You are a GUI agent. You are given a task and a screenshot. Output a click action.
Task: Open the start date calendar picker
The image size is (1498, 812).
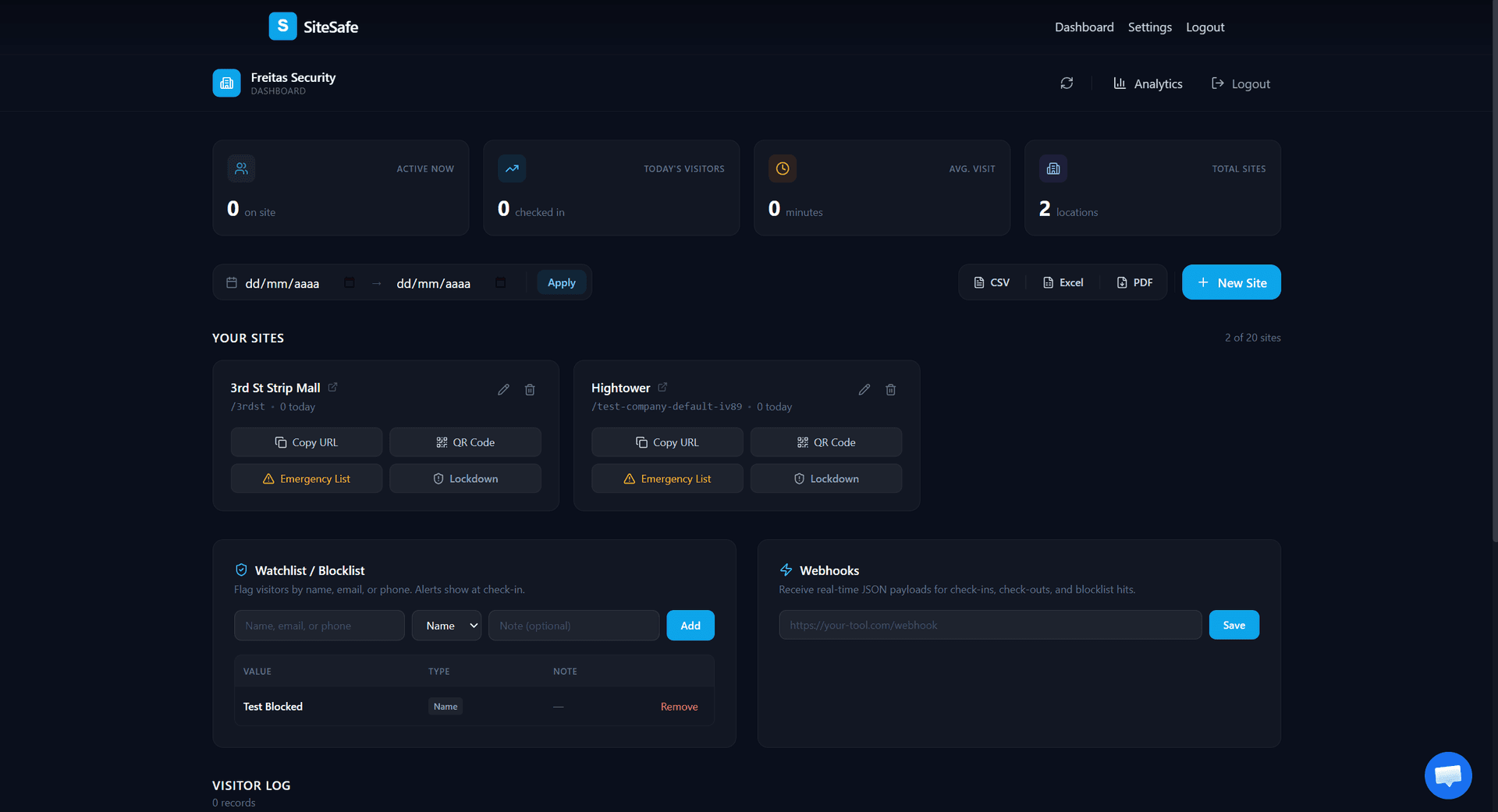pyautogui.click(x=350, y=282)
